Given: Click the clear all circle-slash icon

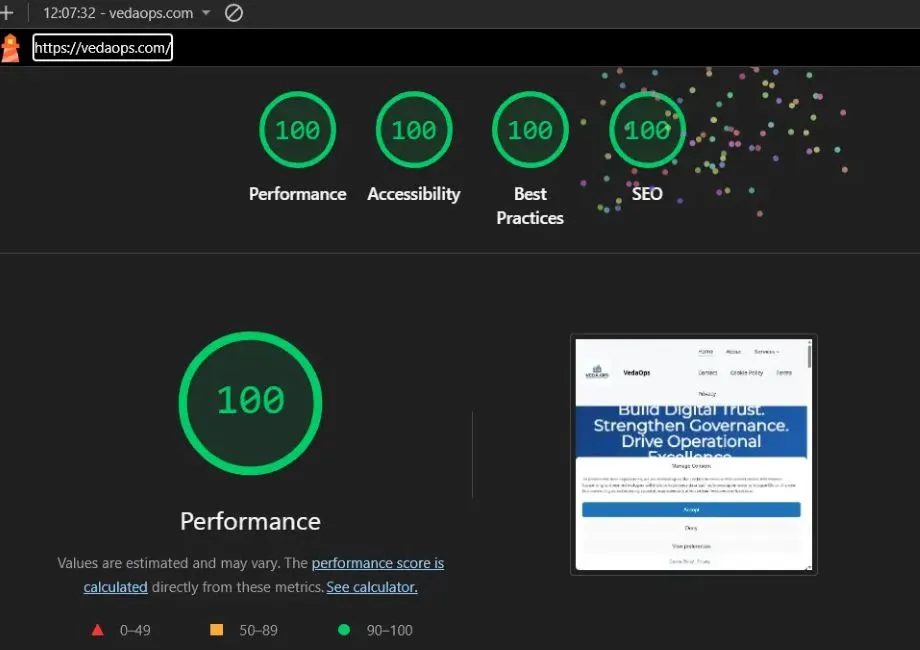Looking at the screenshot, I should click(x=234, y=13).
